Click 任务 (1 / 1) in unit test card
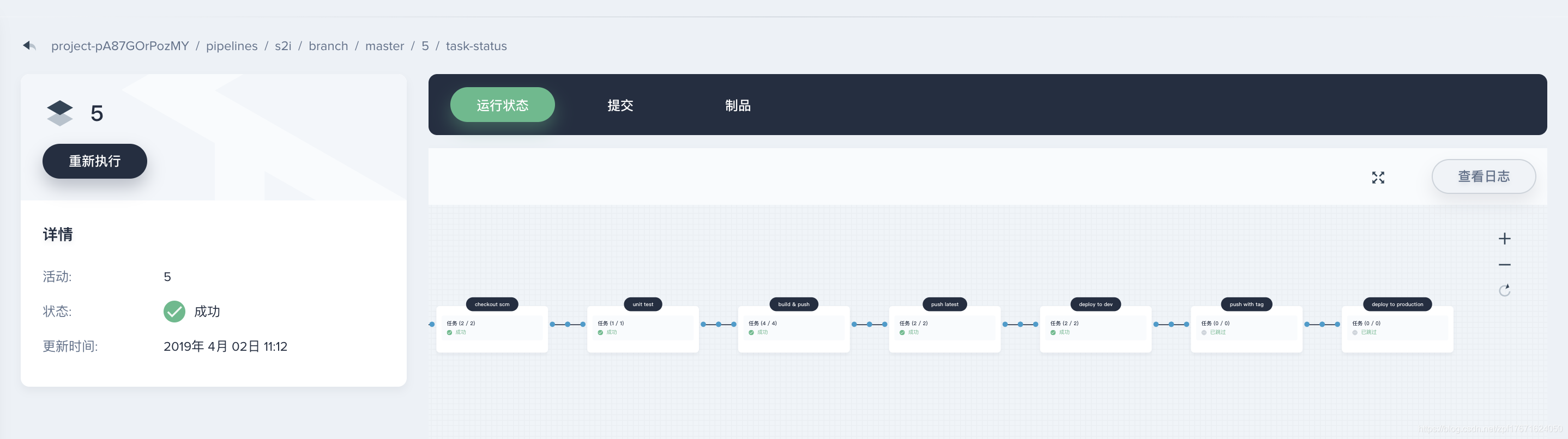 tap(611, 324)
